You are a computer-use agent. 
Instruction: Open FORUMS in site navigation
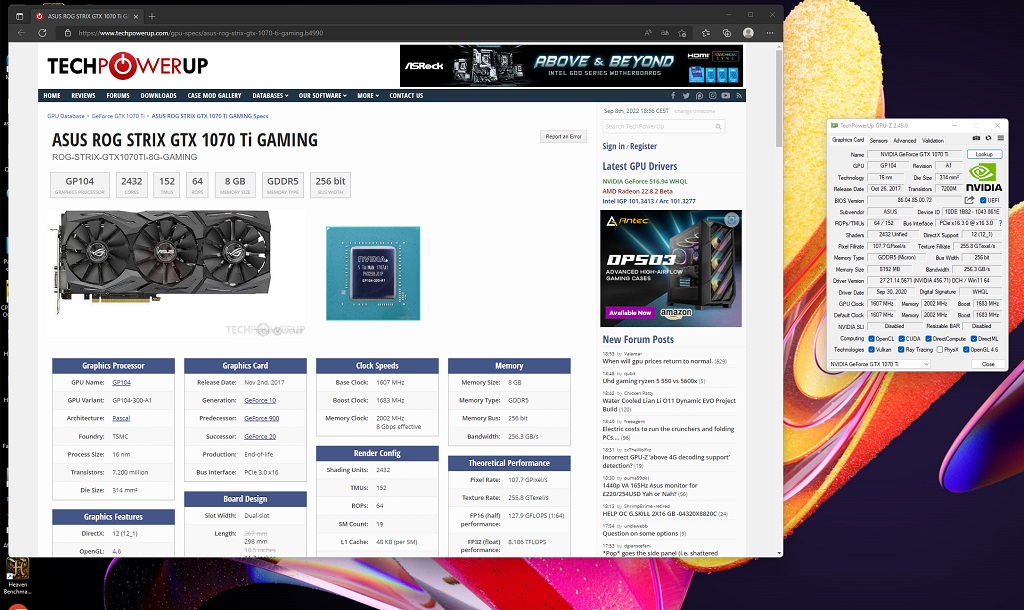[118, 95]
